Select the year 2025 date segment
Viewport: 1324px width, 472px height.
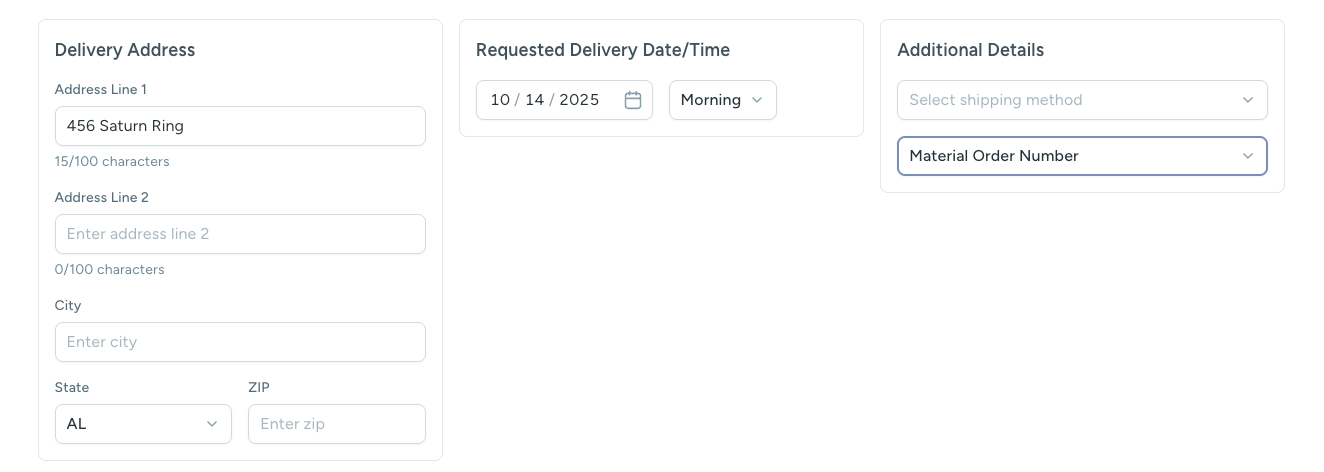[579, 100]
